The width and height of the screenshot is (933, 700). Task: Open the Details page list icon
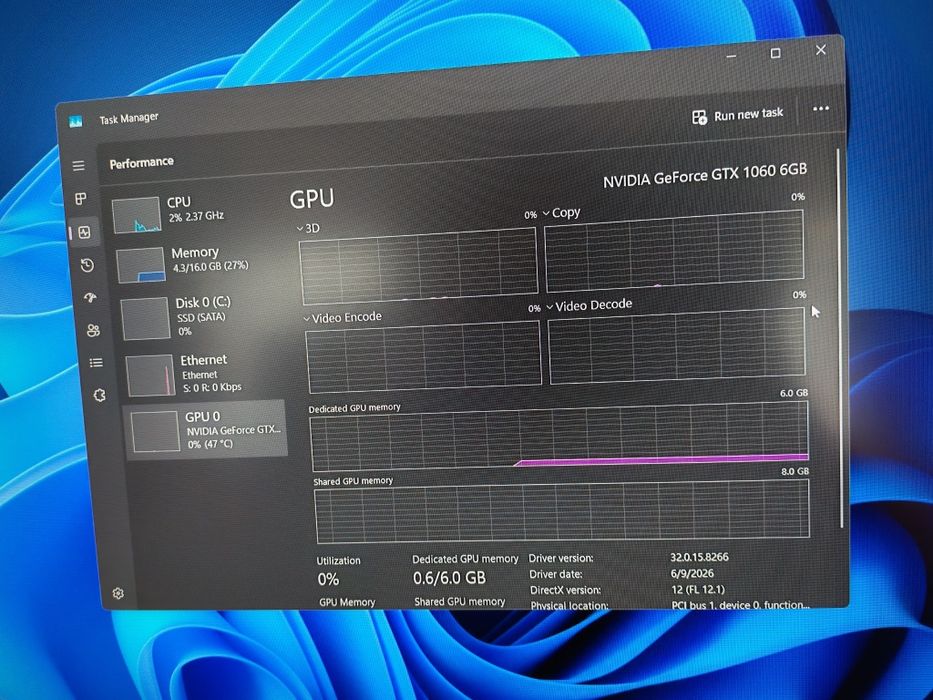click(x=96, y=362)
